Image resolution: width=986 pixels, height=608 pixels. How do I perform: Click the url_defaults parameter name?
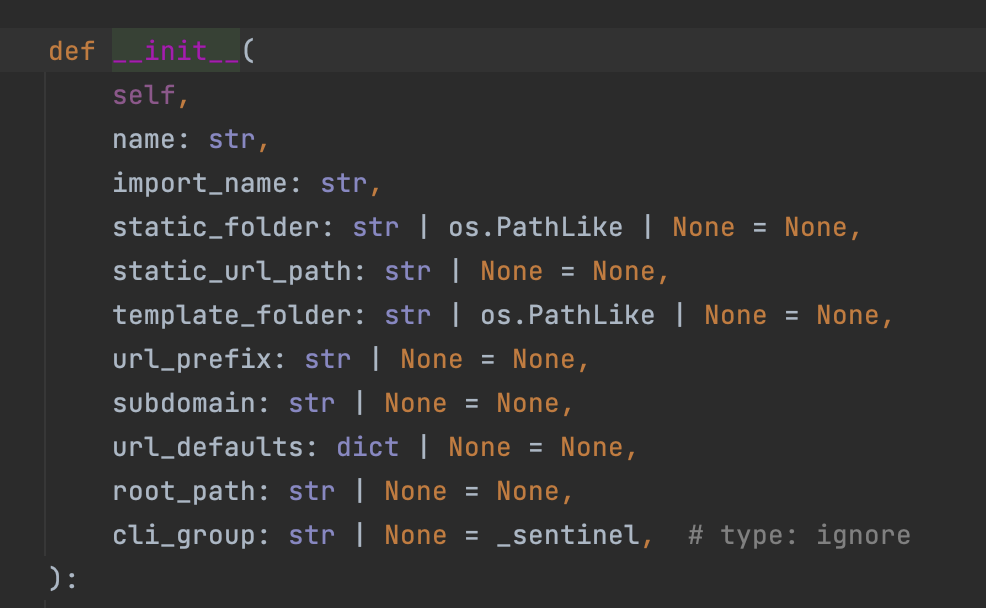tap(208, 448)
